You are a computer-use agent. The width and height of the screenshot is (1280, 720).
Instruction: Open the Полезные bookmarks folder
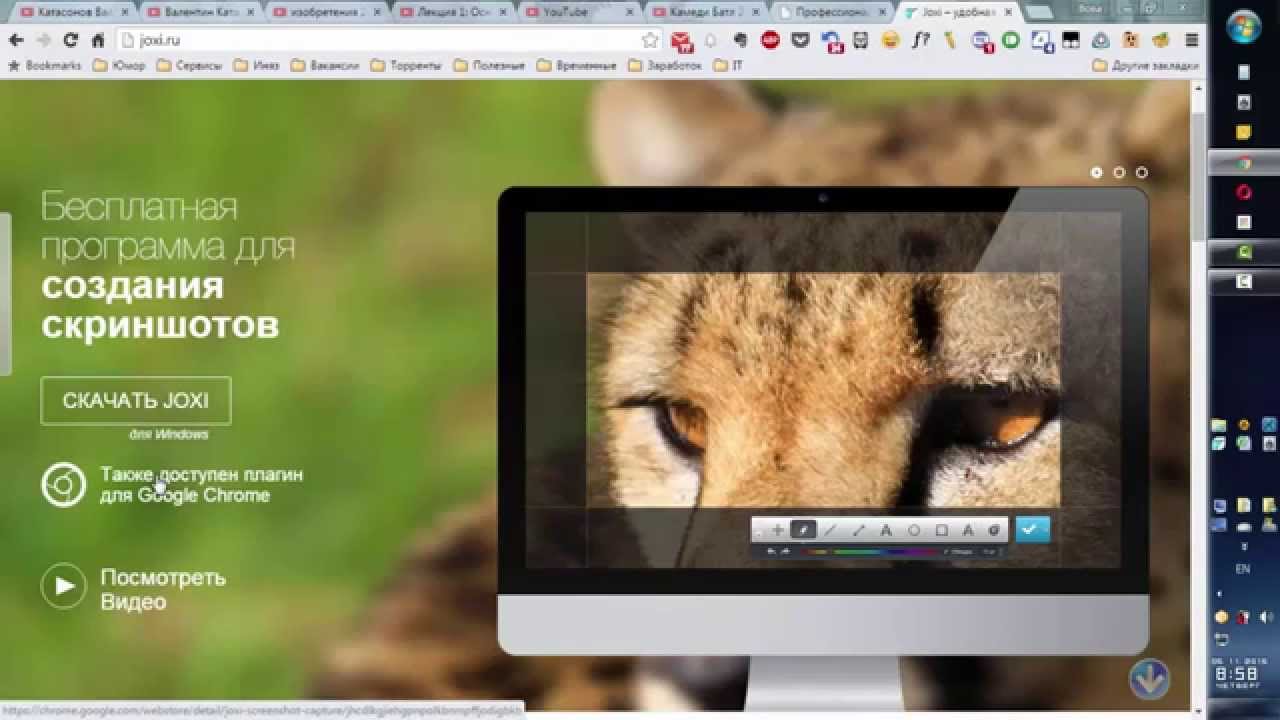coord(489,66)
